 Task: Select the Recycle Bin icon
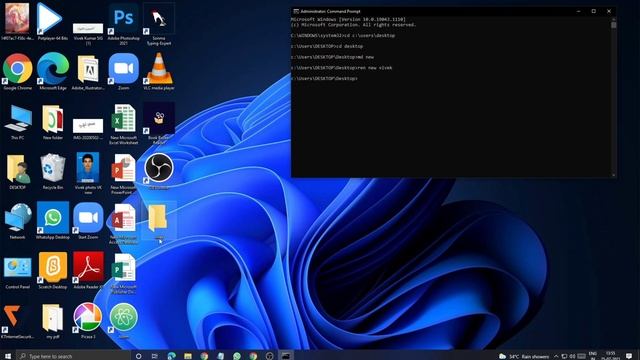tap(53, 171)
